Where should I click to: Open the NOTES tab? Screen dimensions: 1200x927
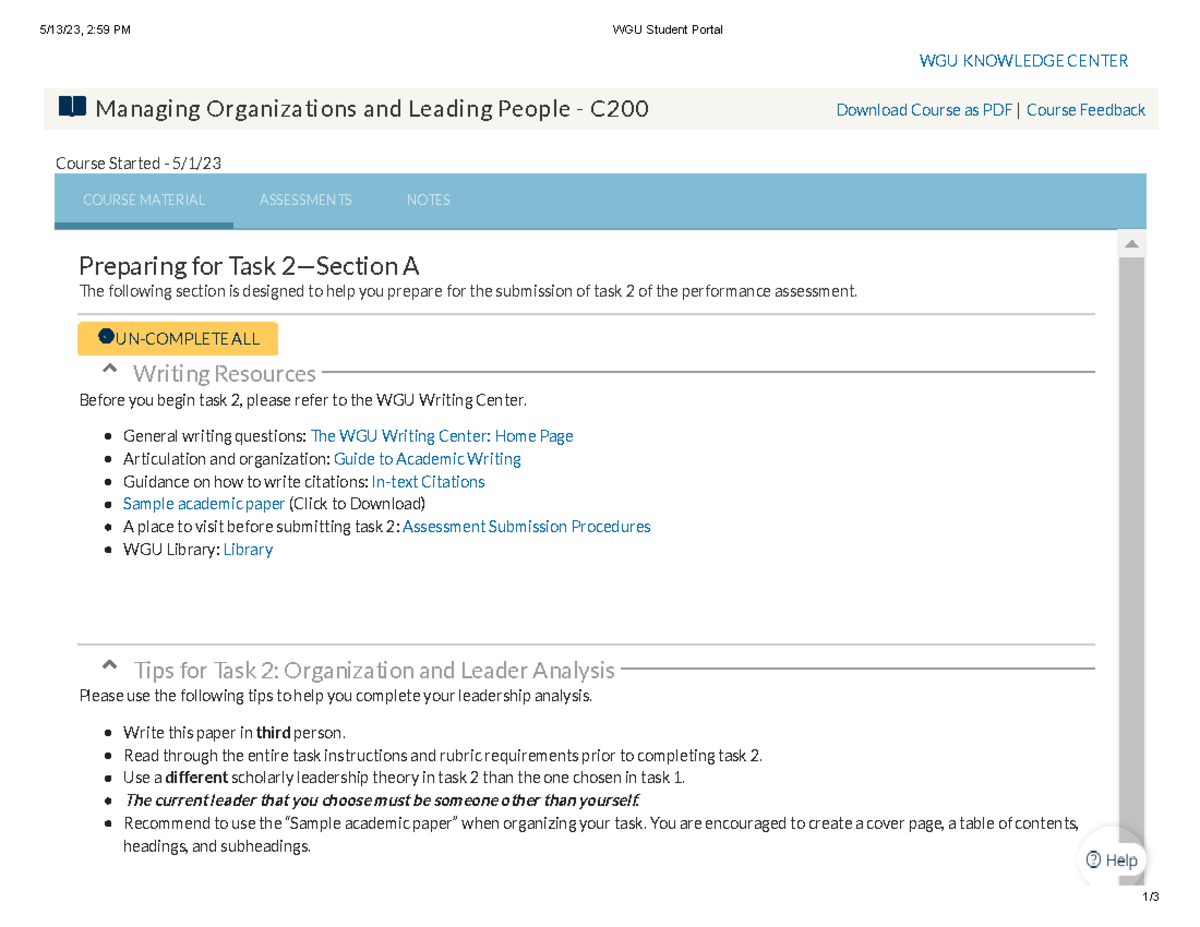pos(428,199)
